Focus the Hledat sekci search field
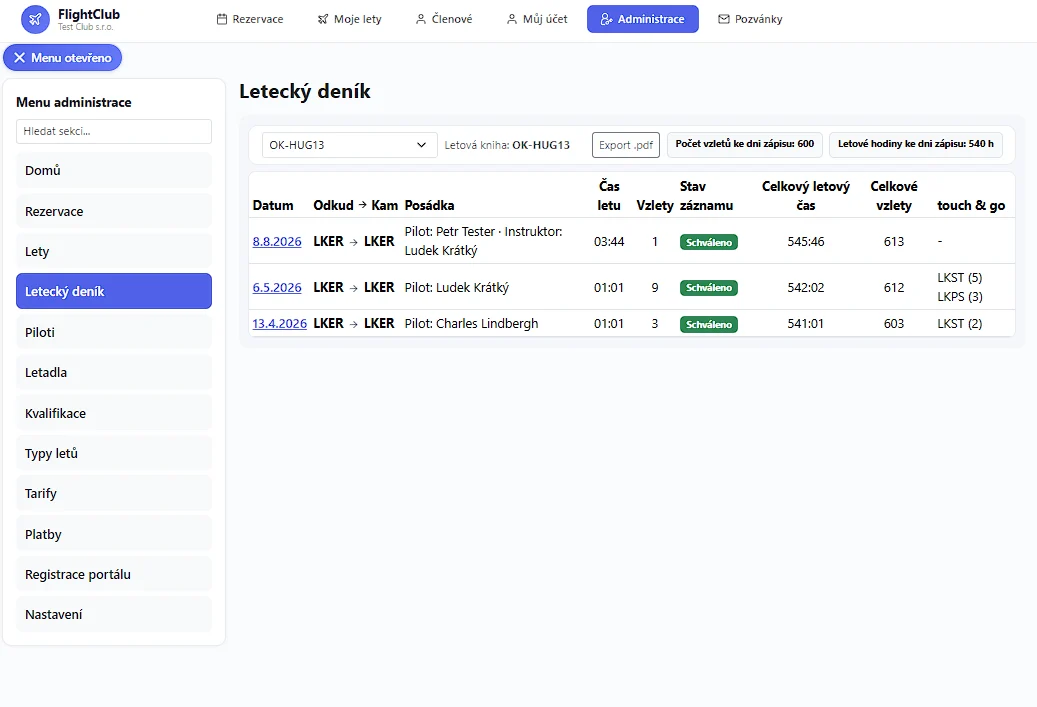 pyautogui.click(x=114, y=131)
